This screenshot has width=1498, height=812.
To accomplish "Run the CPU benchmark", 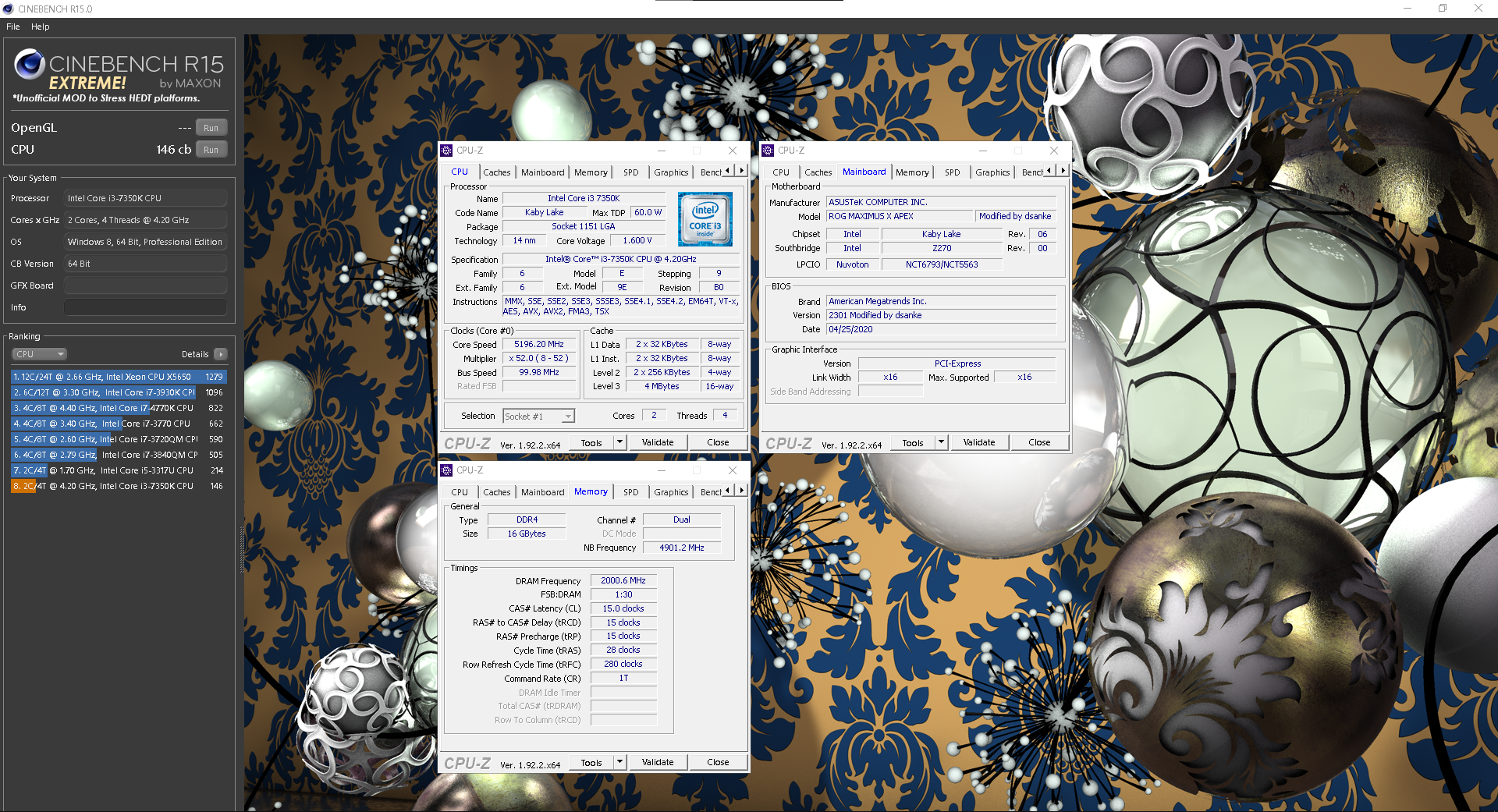I will 211,150.
